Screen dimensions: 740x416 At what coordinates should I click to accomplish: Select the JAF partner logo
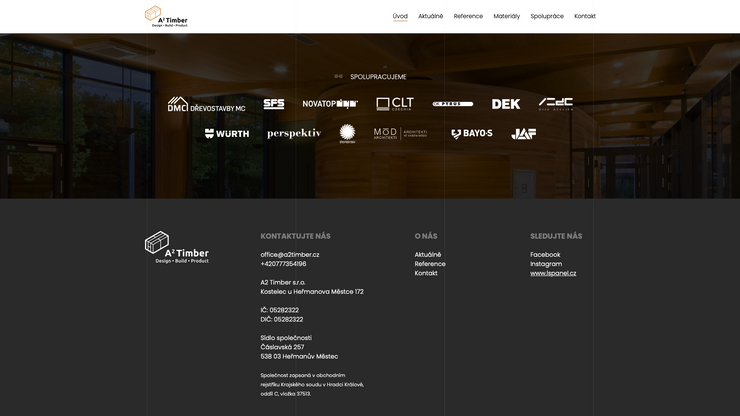coord(524,134)
